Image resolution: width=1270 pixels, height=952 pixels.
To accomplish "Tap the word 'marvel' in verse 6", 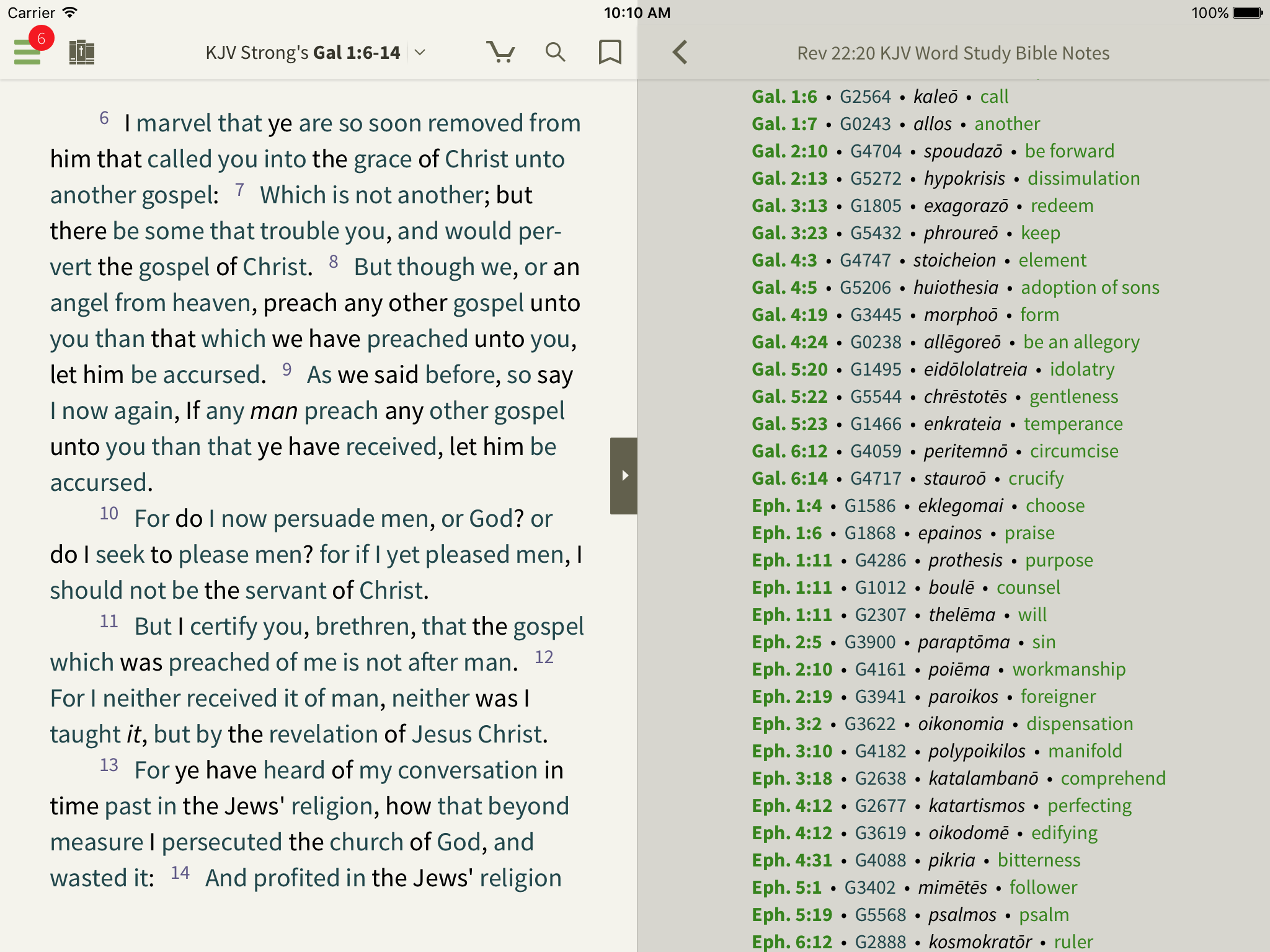I will coord(174,123).
